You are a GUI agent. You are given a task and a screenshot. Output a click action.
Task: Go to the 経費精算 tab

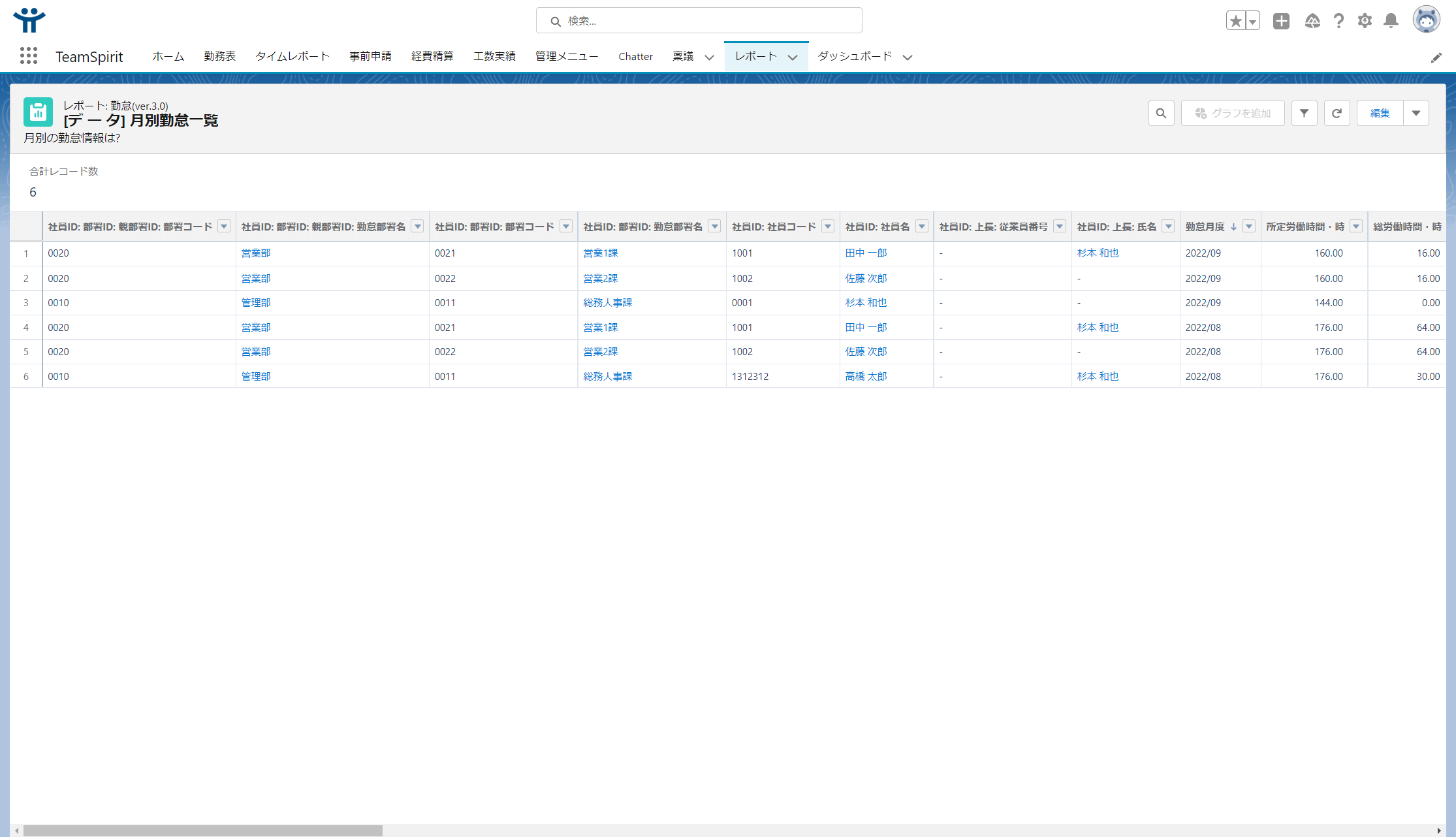pos(432,57)
